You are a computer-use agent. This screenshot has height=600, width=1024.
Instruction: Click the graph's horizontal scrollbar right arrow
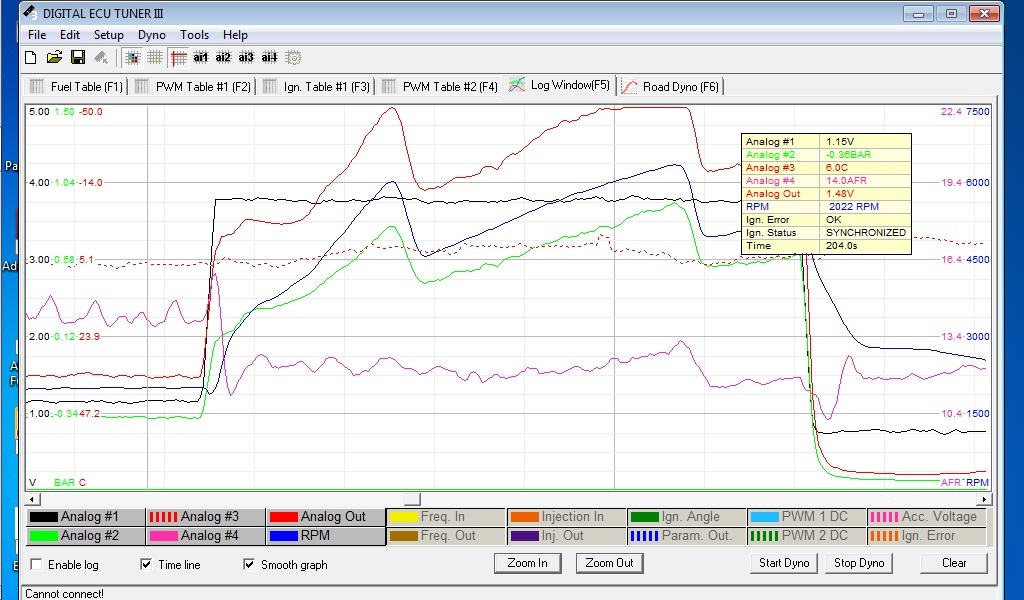(x=985, y=499)
